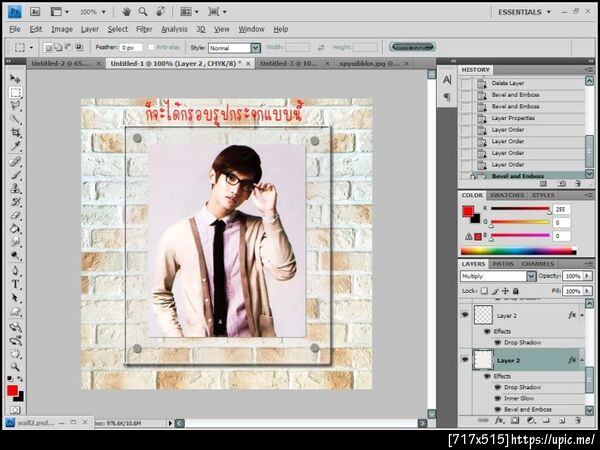Screen dimensions: 600x450
Task: Switch to the spysibkkn.jpg document tab
Action: point(369,64)
